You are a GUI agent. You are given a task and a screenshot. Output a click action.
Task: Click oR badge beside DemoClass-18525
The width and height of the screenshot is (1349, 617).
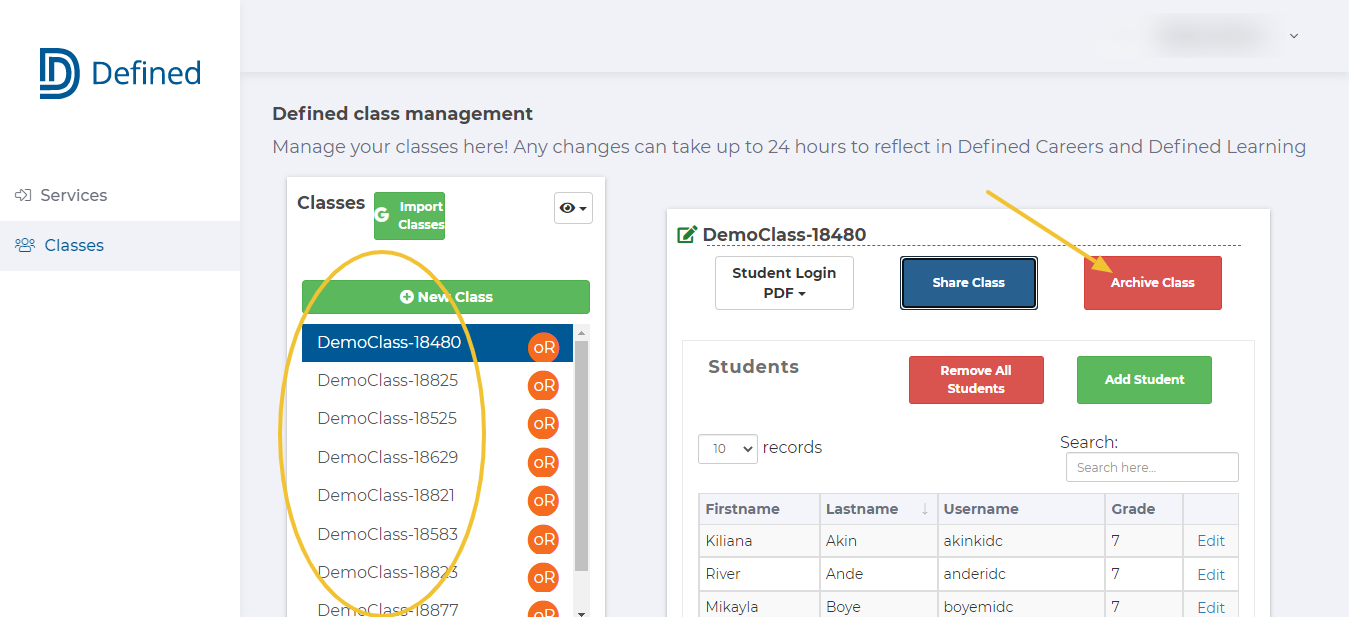[x=544, y=424]
